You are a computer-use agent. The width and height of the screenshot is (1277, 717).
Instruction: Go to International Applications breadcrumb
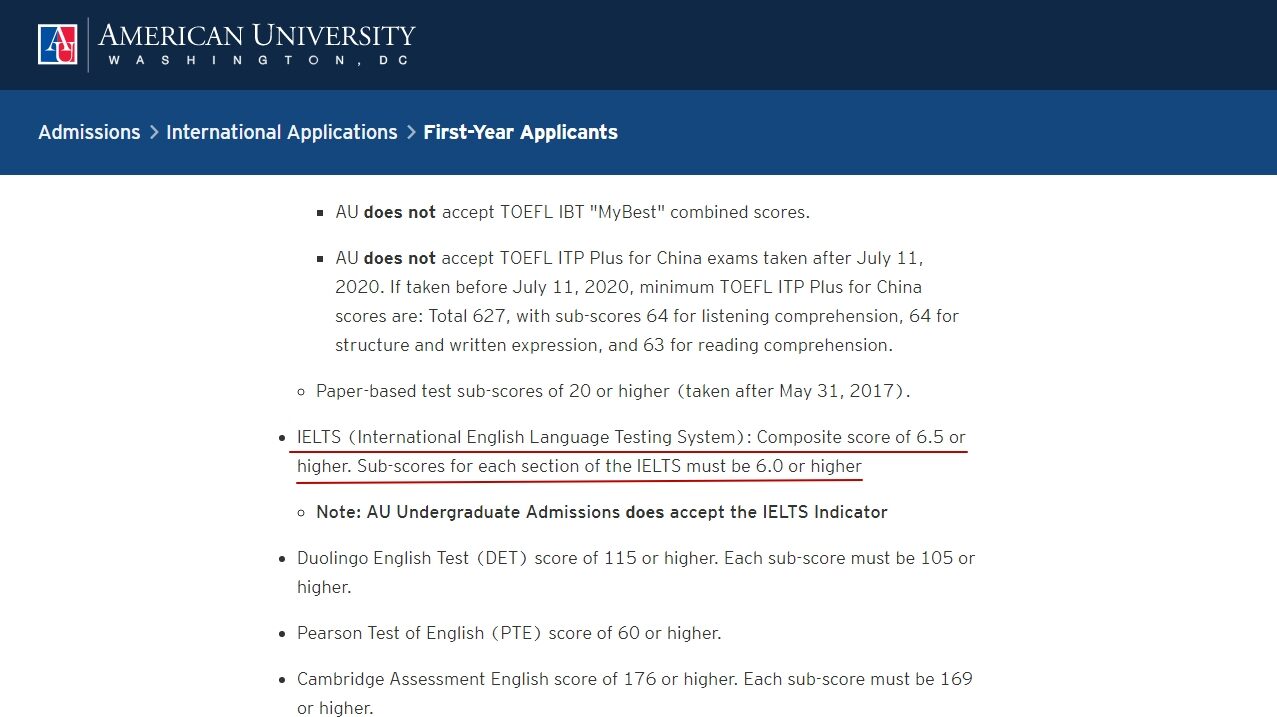pyautogui.click(x=282, y=132)
